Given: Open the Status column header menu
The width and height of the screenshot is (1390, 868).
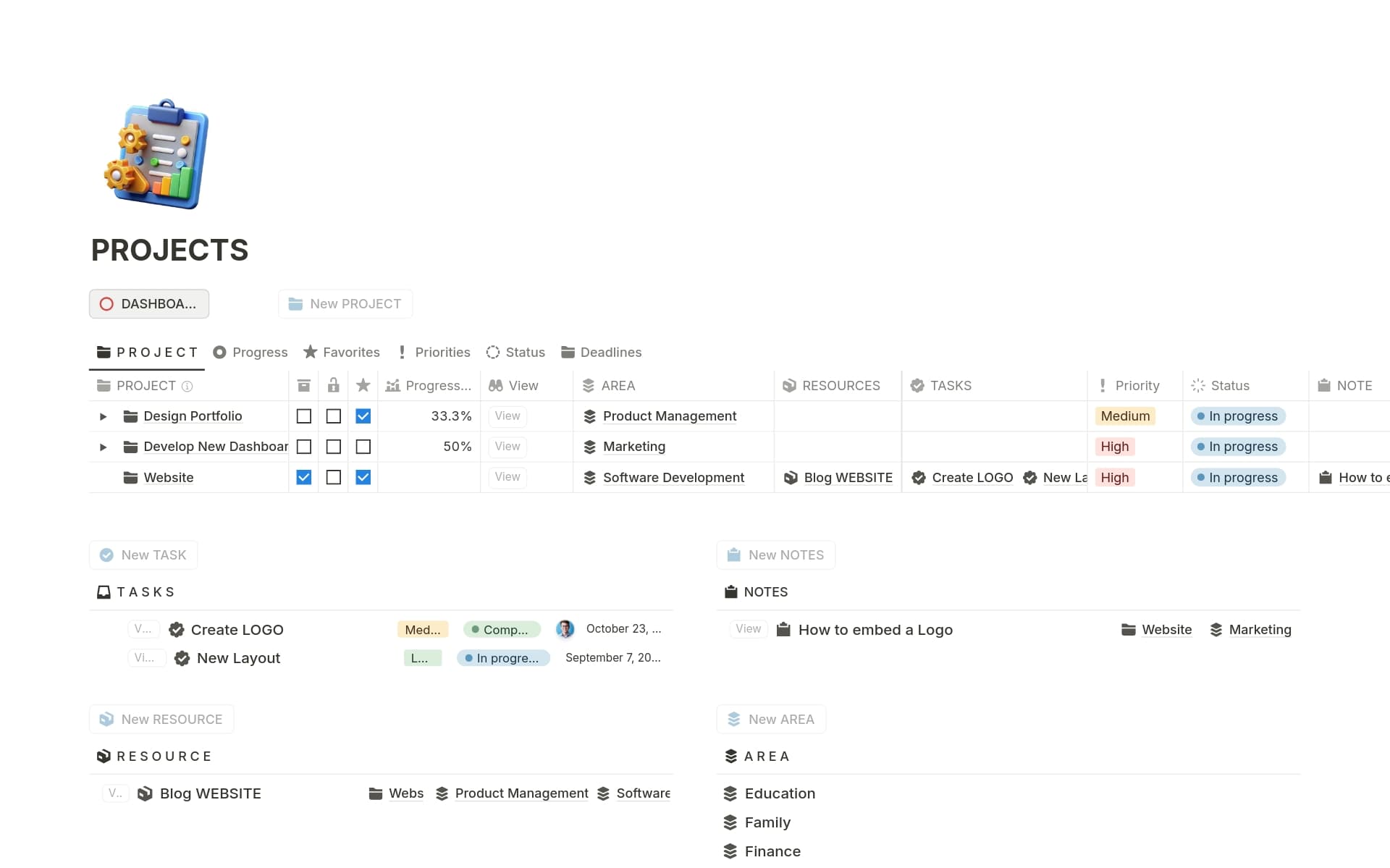Looking at the screenshot, I should tap(1245, 386).
